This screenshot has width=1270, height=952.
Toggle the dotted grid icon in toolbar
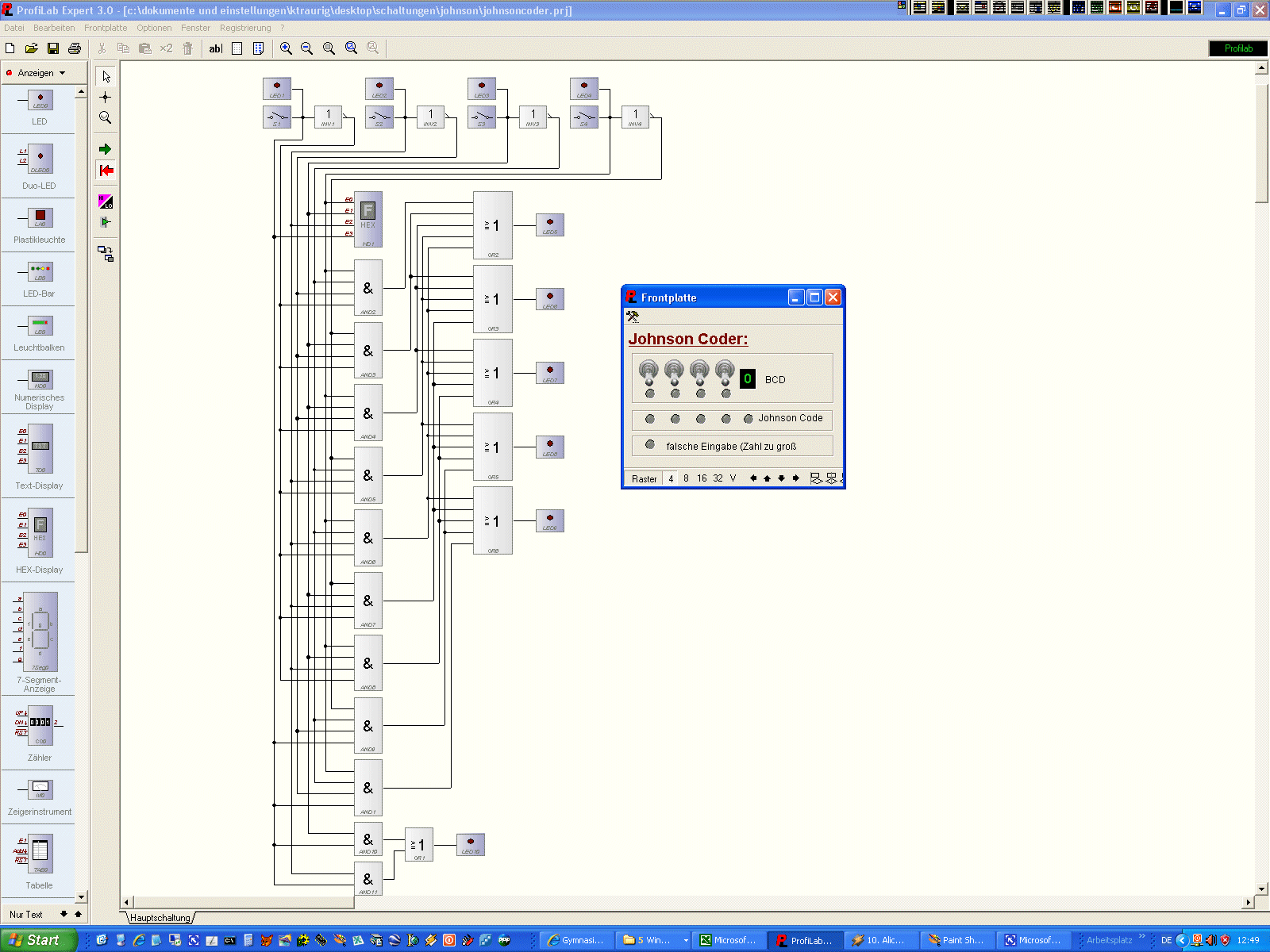(x=237, y=48)
